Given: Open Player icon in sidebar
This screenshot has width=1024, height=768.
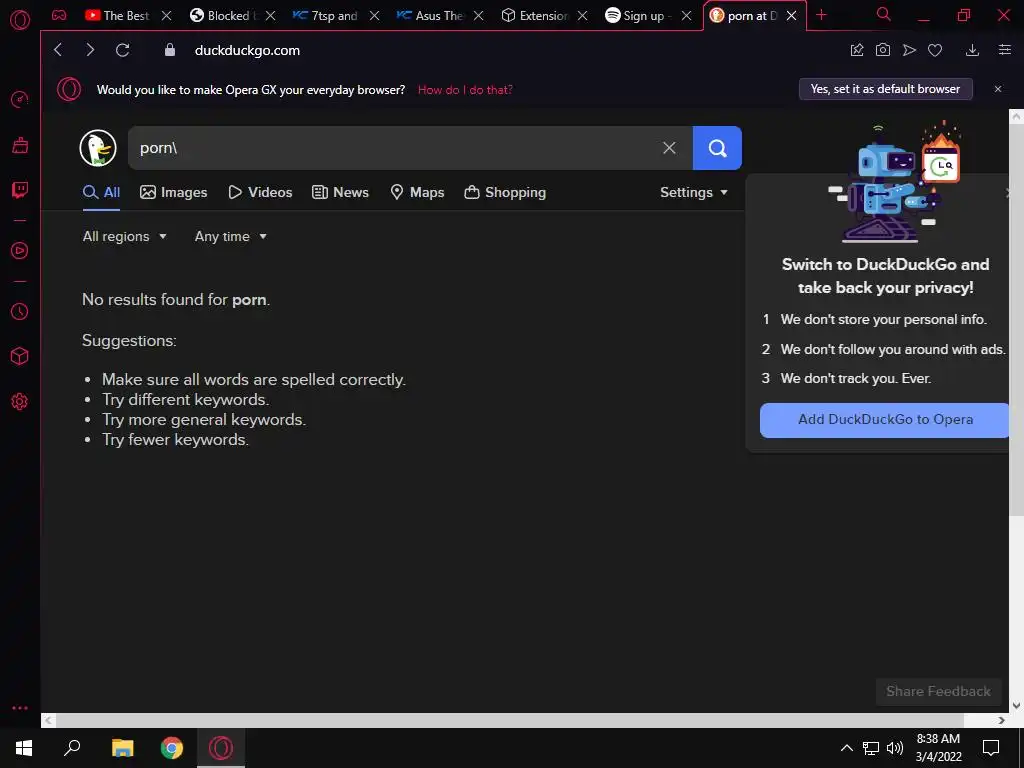Looking at the screenshot, I should (x=20, y=251).
